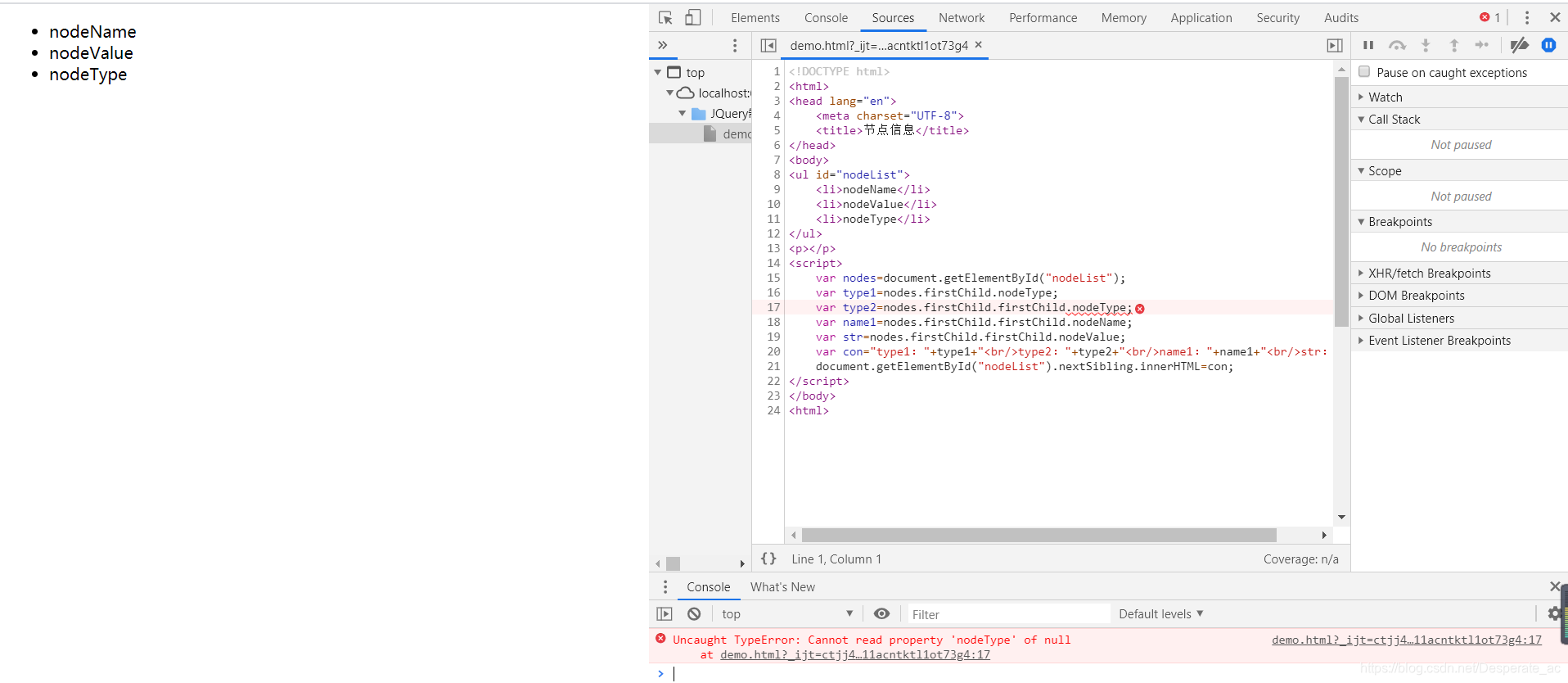Image resolution: width=1568 pixels, height=683 pixels.
Task: Collapse the Call Stack section
Action: 1459,120
